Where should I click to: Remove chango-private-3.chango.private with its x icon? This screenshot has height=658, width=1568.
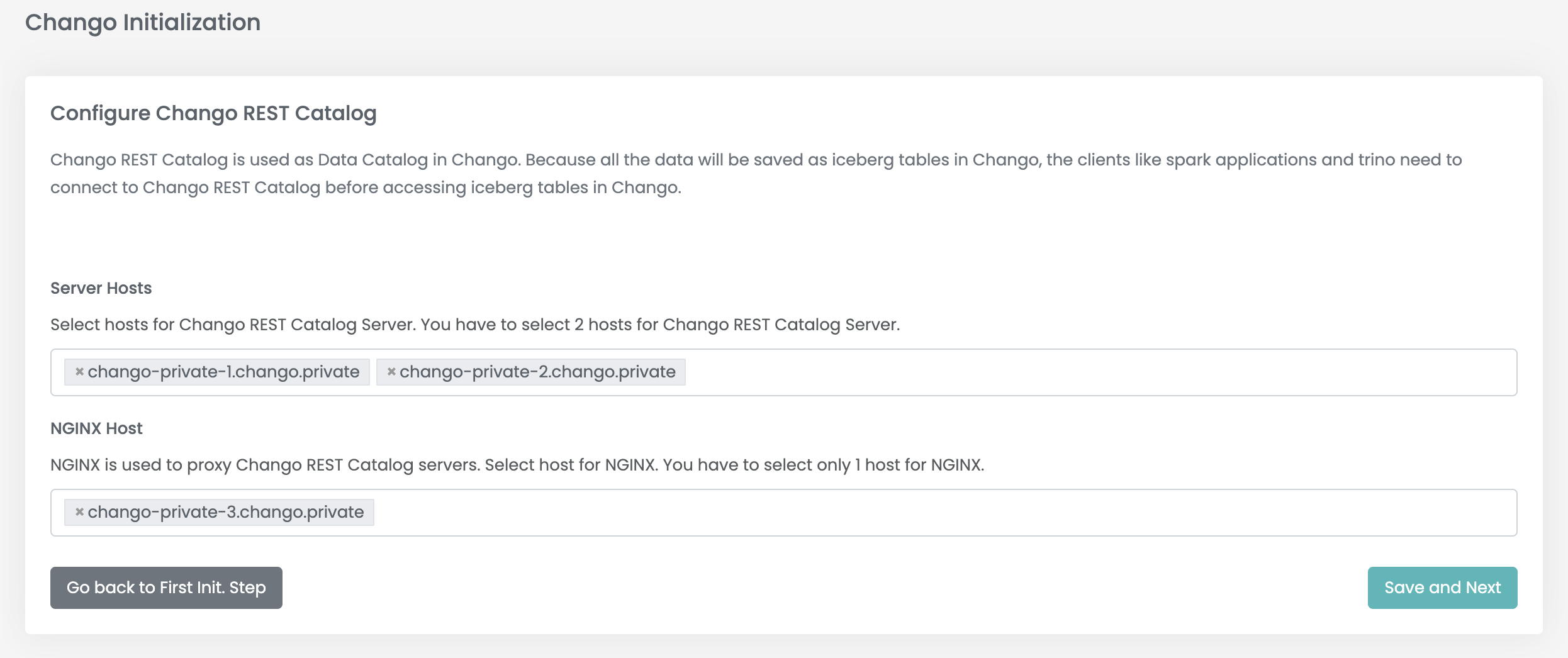tap(79, 512)
